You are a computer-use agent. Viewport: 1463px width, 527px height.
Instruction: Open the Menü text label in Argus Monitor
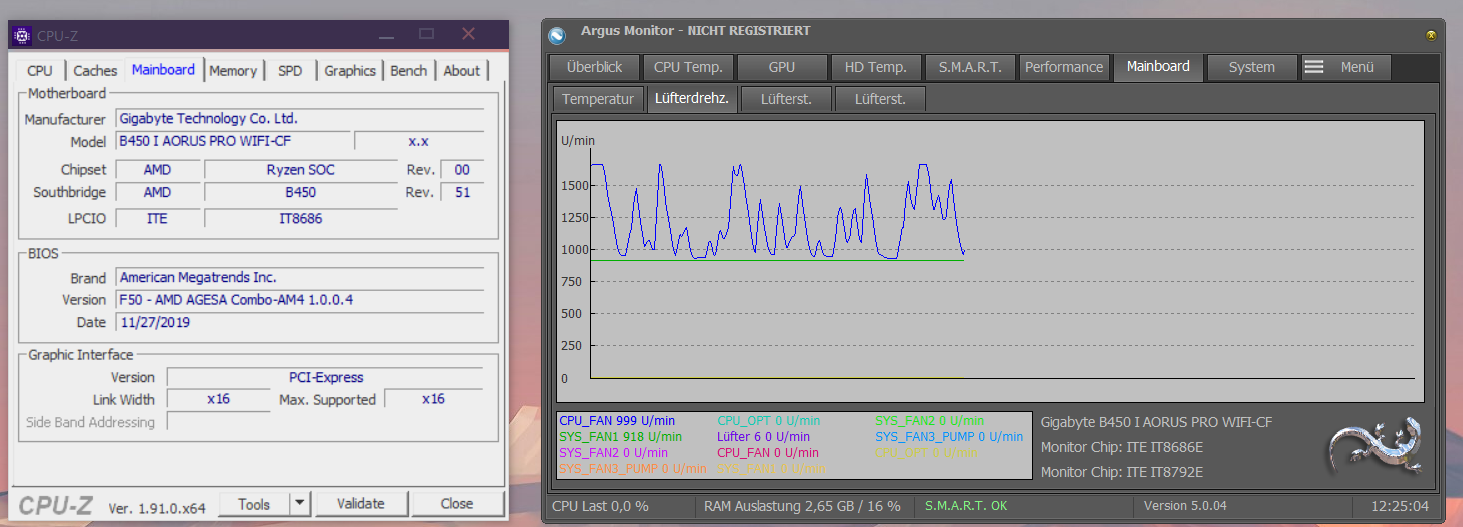[x=1357, y=67]
